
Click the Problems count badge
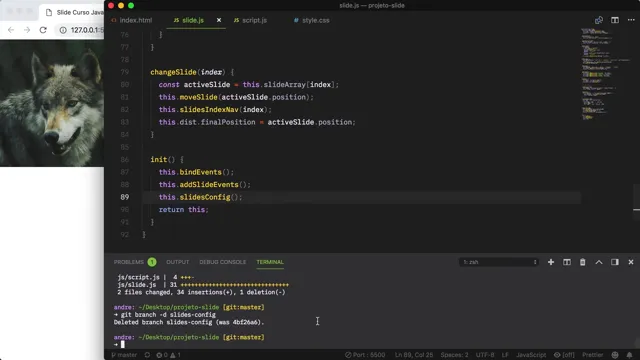click(x=152, y=262)
